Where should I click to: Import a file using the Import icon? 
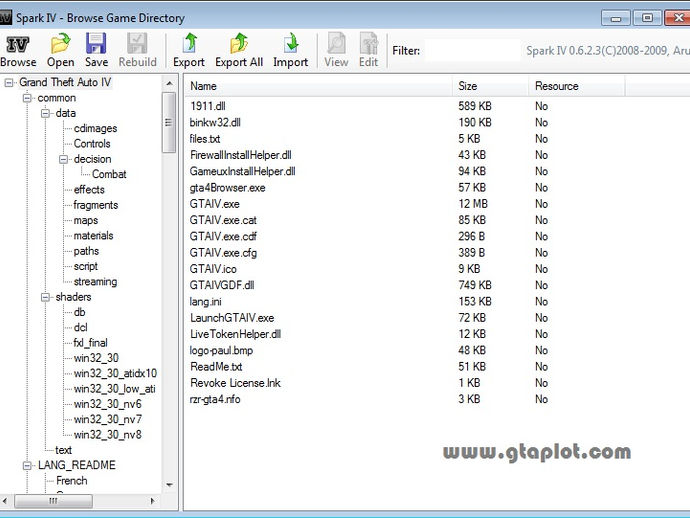[x=290, y=44]
